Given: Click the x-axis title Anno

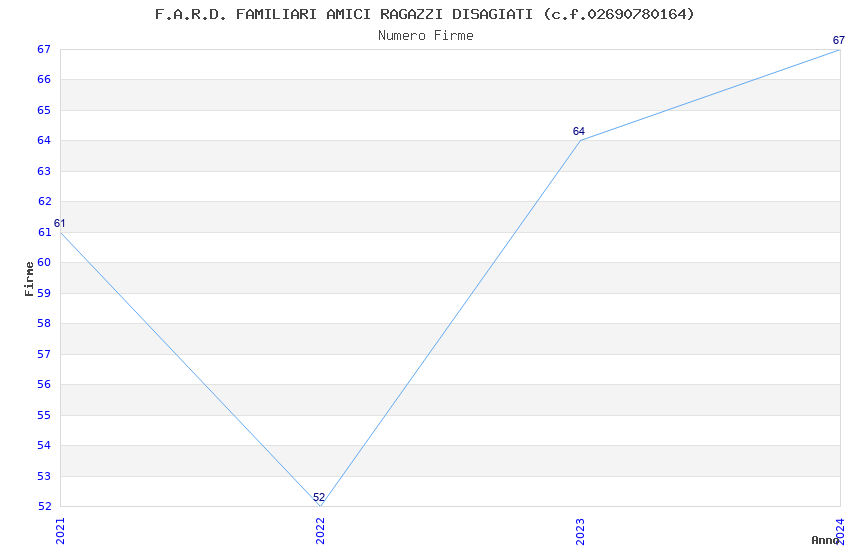Looking at the screenshot, I should tap(825, 540).
